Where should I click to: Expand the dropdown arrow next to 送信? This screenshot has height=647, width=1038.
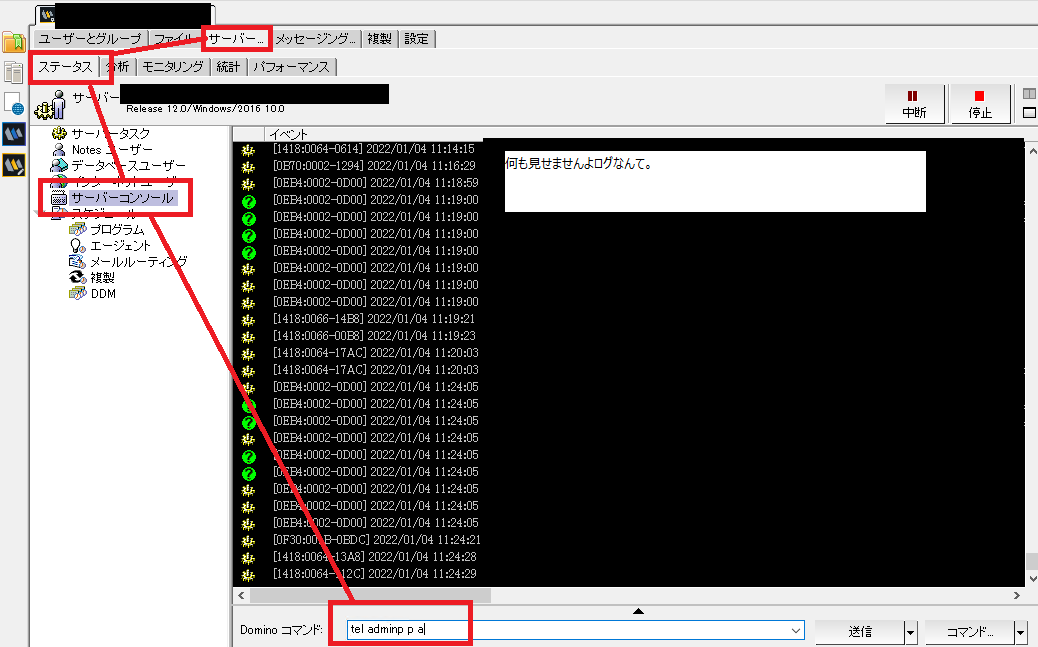[911, 632]
